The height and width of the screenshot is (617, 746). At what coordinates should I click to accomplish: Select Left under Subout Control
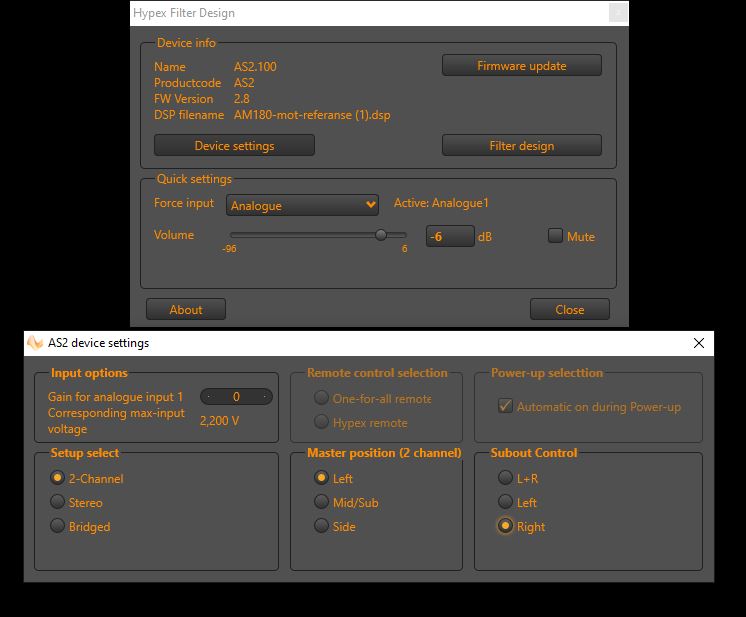point(505,501)
